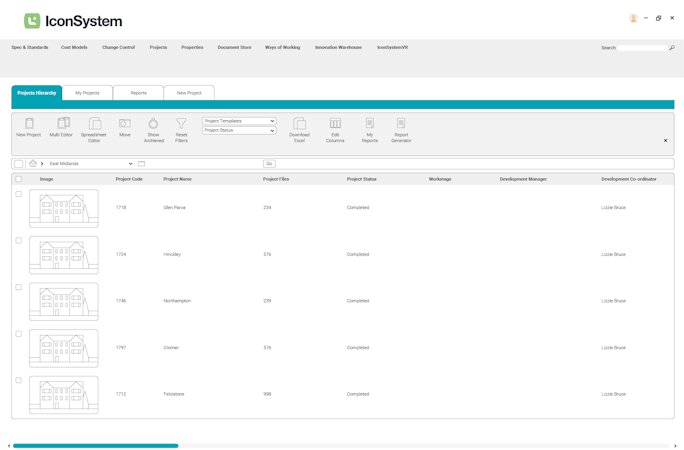Click the horizontal scrollbar thumb
This screenshot has width=684, height=450.
click(x=96, y=446)
